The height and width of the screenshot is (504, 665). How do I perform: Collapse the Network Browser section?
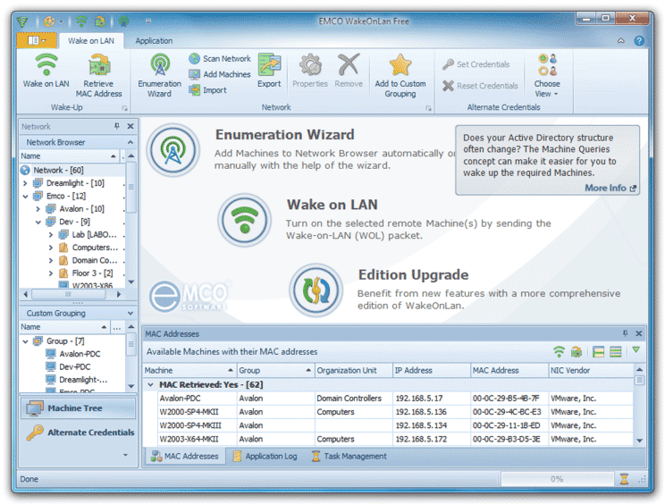[130, 142]
